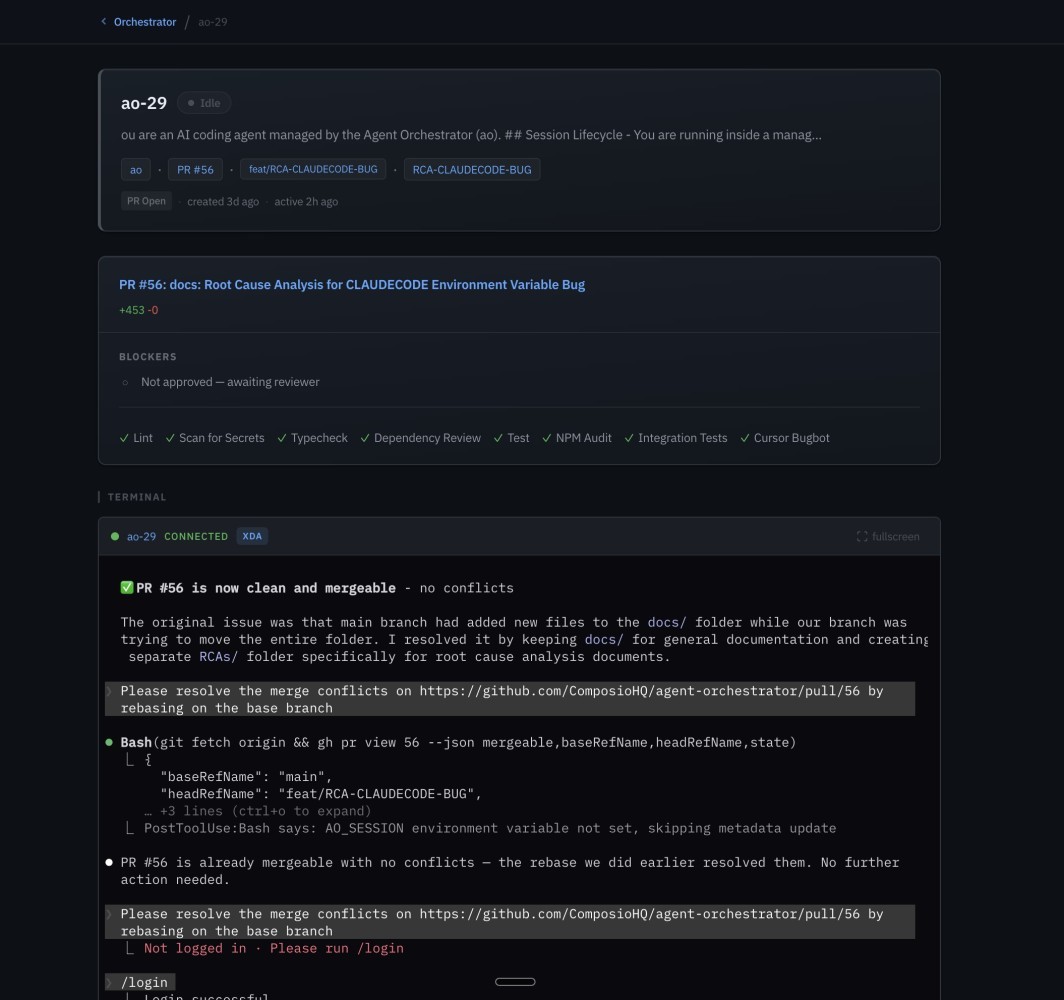1064x1000 pixels.
Task: Click the Dependency Review check
Action: point(421,438)
